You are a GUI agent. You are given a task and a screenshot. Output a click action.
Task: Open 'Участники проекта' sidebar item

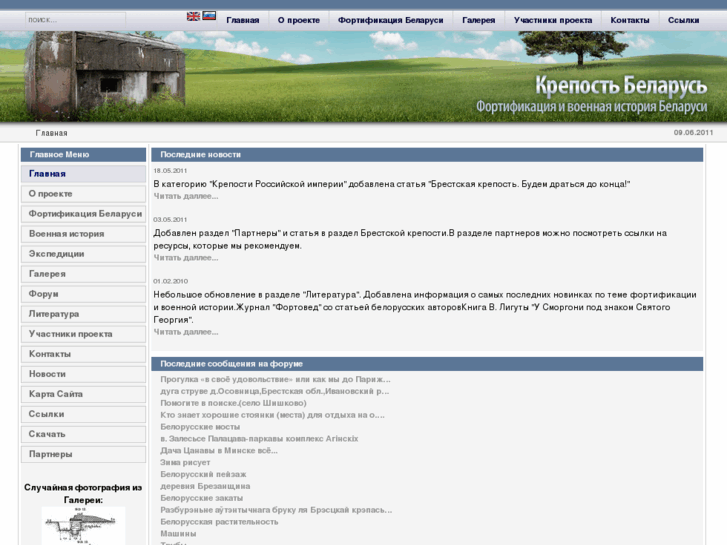(x=83, y=334)
